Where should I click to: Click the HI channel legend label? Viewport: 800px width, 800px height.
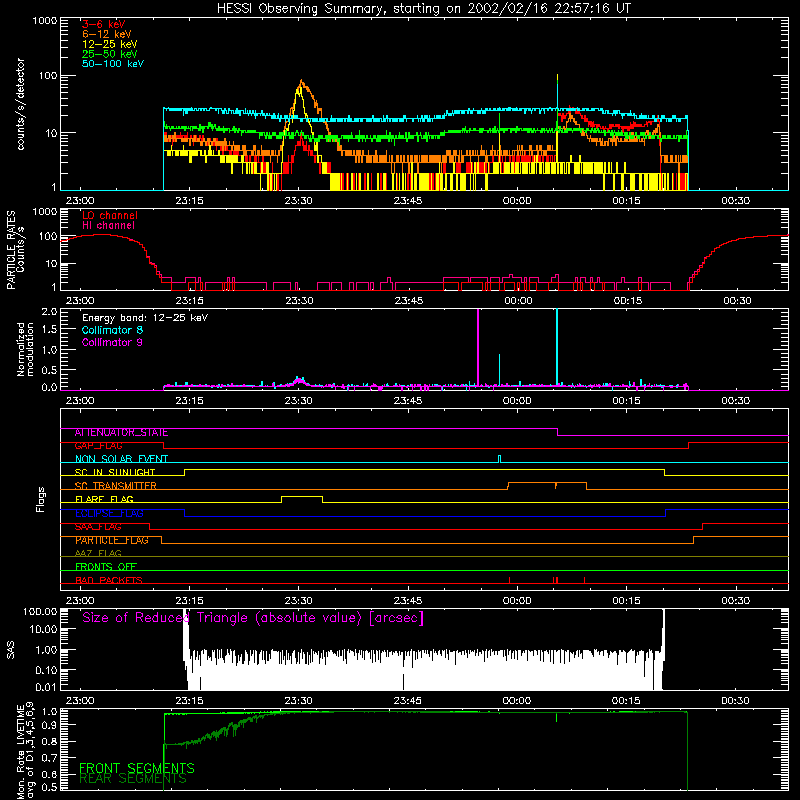point(109,226)
